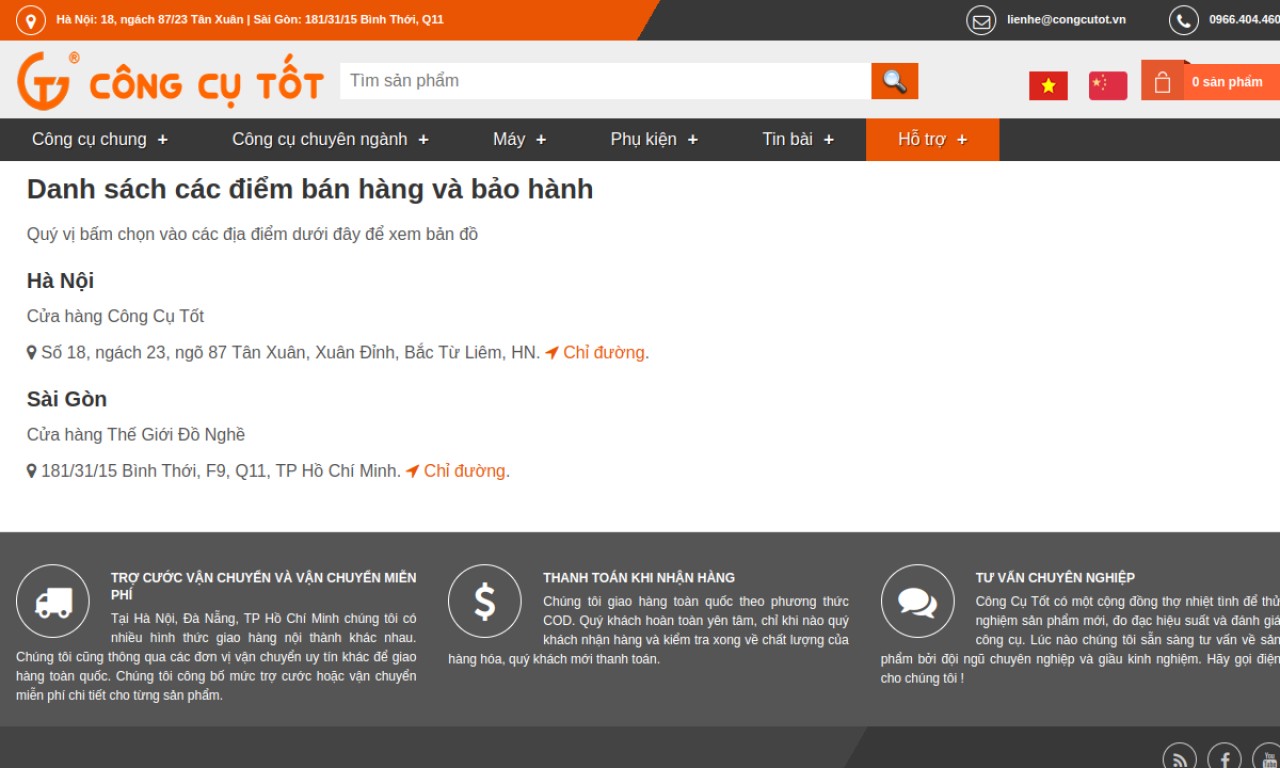This screenshot has height=768, width=1280.
Task: Click the Sài Gòn address 181/31/15 Bình Thới
Action: point(221,471)
